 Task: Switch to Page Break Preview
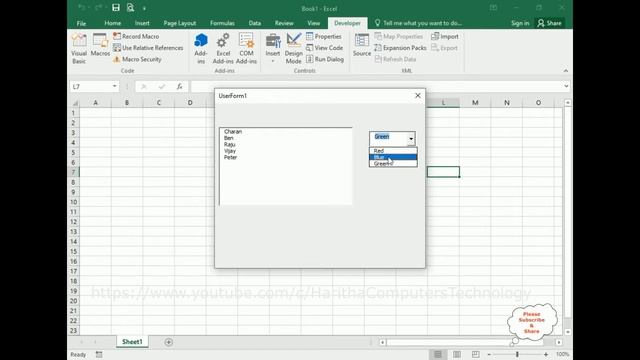click(x=476, y=354)
